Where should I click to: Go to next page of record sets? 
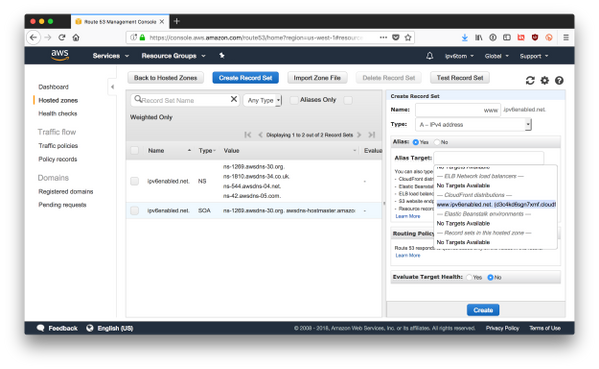tap(359, 135)
